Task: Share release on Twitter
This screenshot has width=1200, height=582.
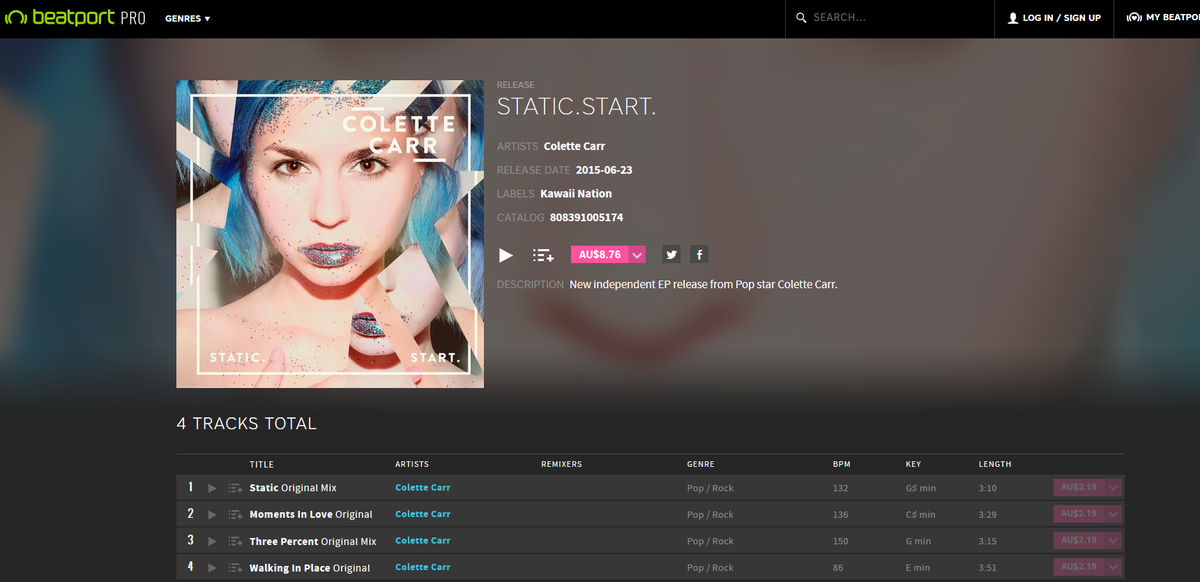Action: coord(672,255)
